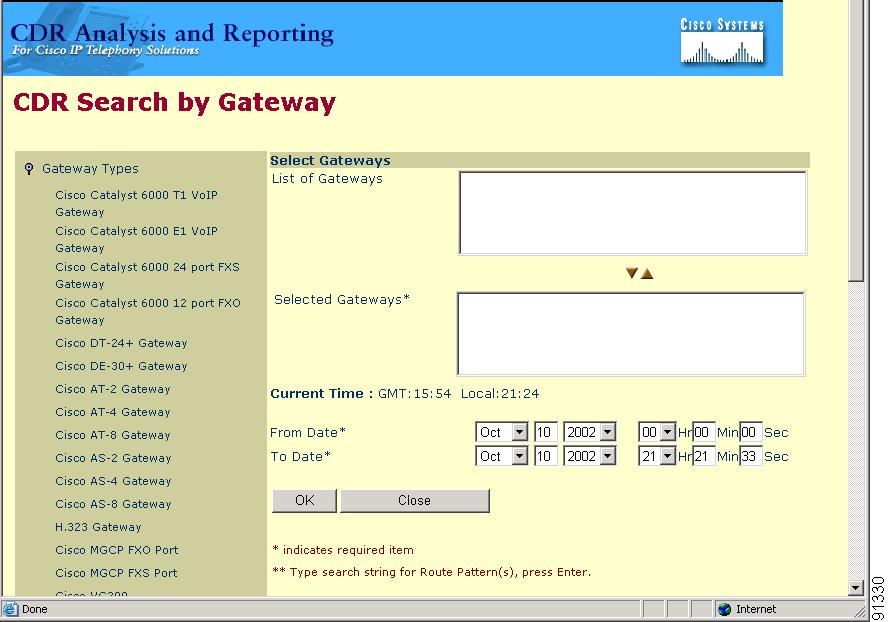Choose Cisco AT-8 Gateway type
Viewport: 889px width, 622px height.
click(x=113, y=435)
